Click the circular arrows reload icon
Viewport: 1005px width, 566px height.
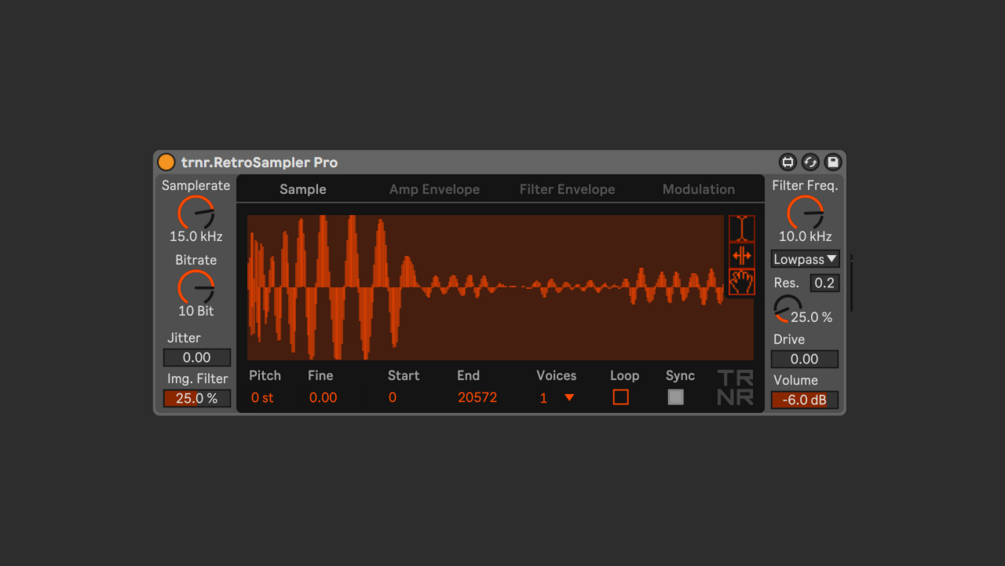pos(810,162)
